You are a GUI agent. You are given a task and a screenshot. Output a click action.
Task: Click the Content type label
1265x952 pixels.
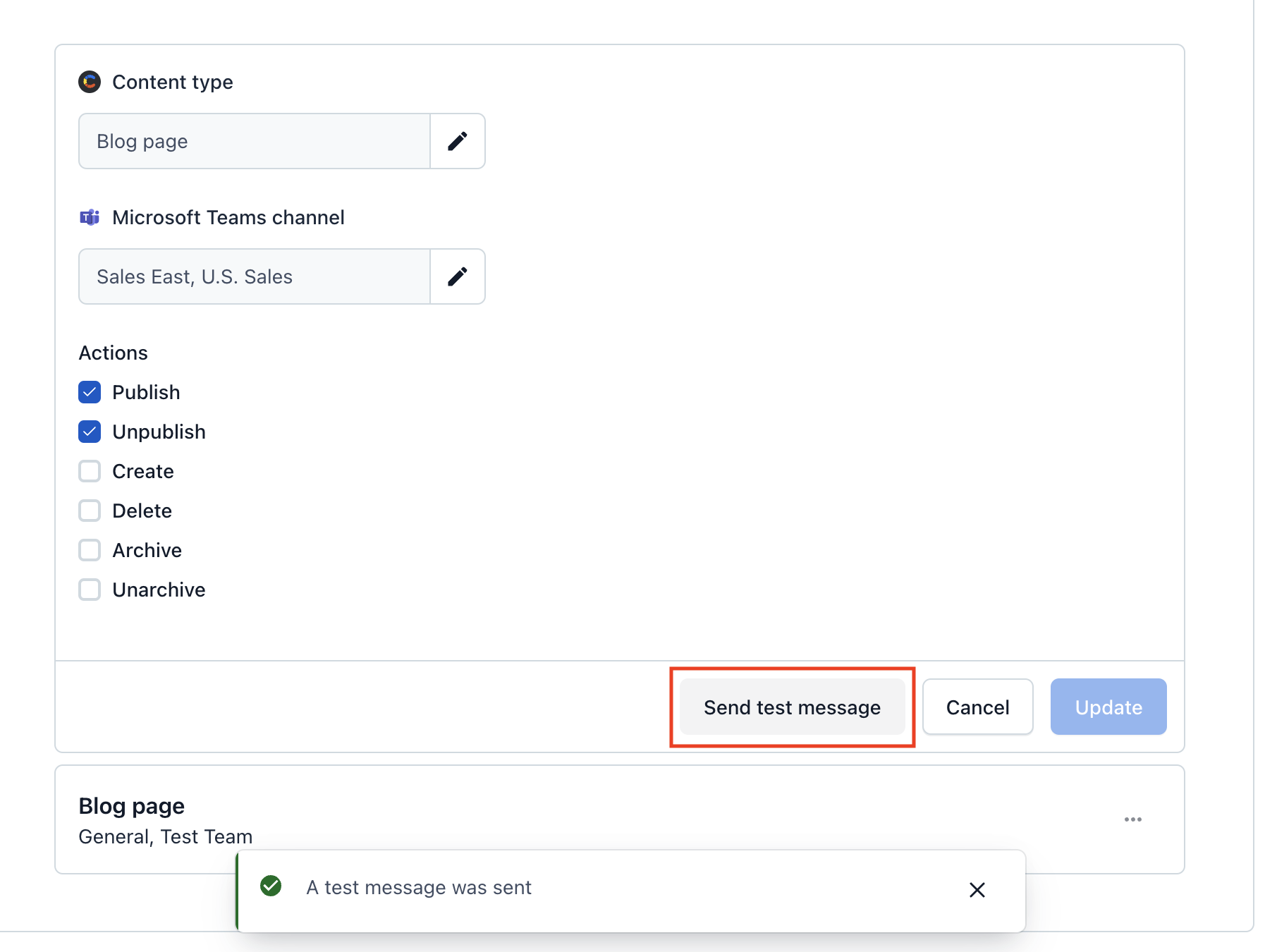[x=173, y=82]
